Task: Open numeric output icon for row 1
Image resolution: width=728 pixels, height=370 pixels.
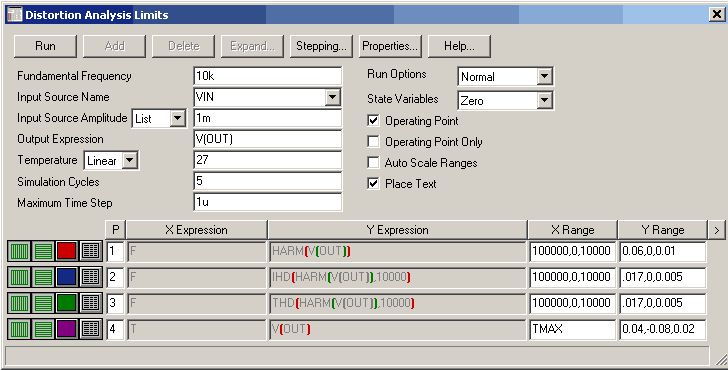Action: point(91,251)
